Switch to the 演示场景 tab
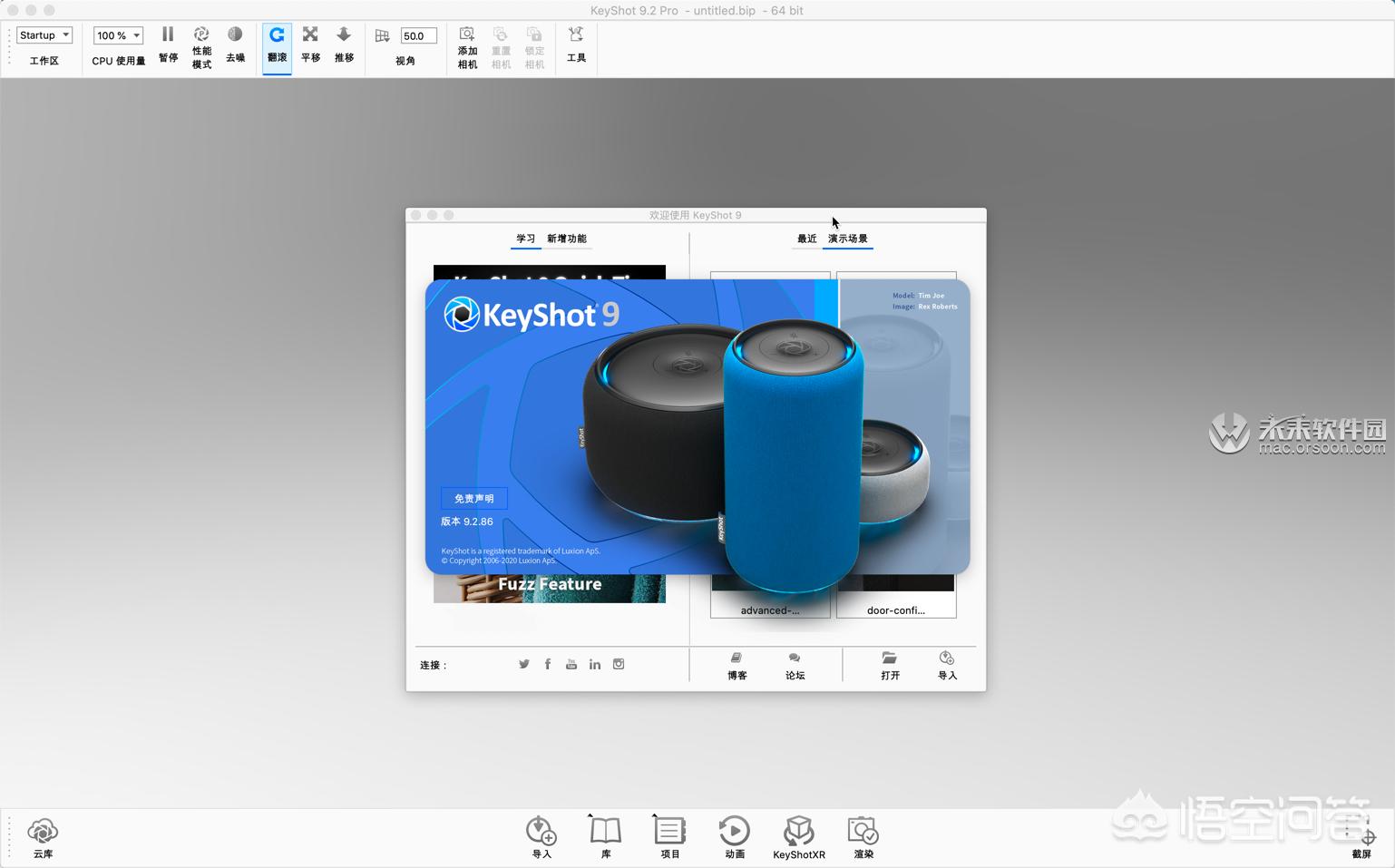Viewport: 1395px width, 868px height. click(x=848, y=239)
